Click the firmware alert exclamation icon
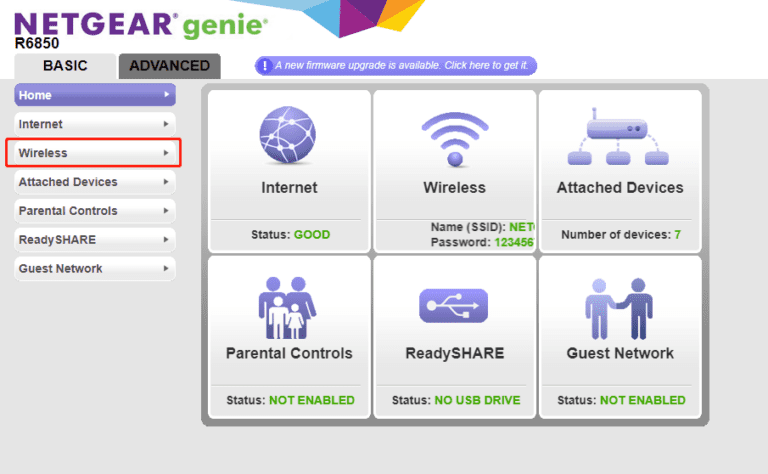Image resolution: width=768 pixels, height=474 pixels. (x=265, y=66)
